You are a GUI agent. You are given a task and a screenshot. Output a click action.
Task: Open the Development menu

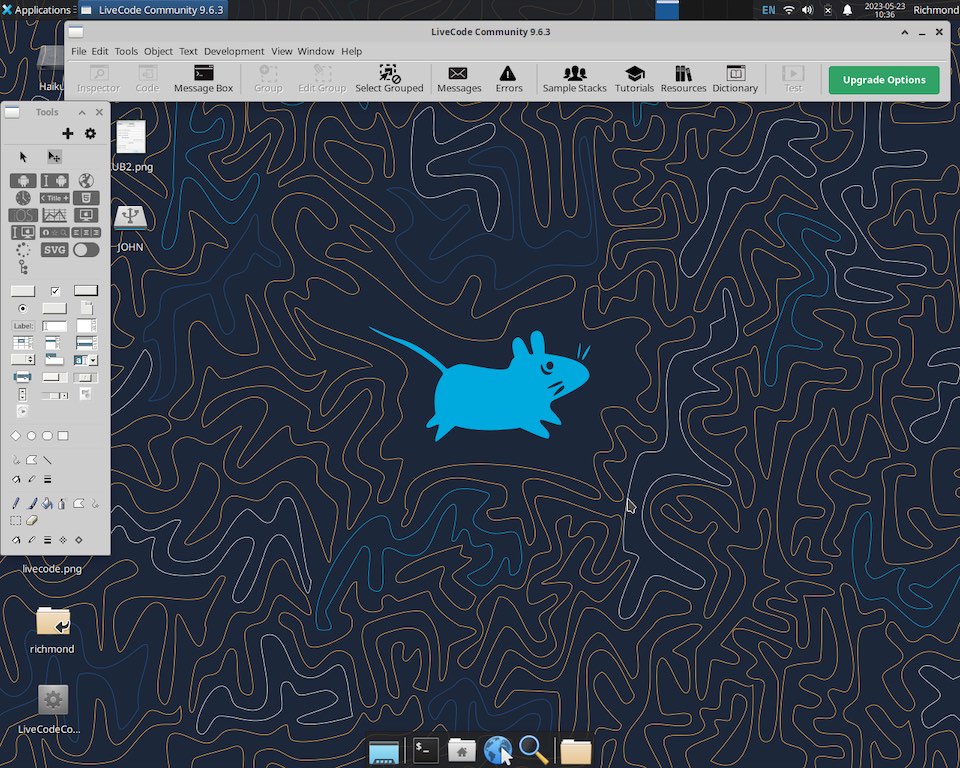coord(233,51)
